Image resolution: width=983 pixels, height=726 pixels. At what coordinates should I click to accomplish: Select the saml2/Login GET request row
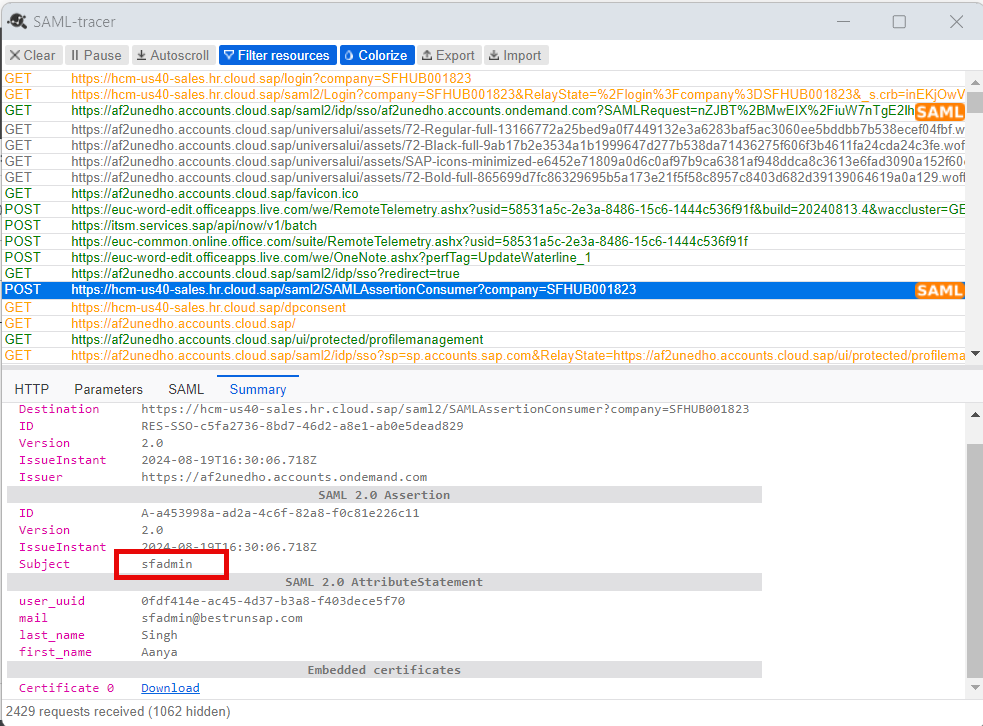484,95
